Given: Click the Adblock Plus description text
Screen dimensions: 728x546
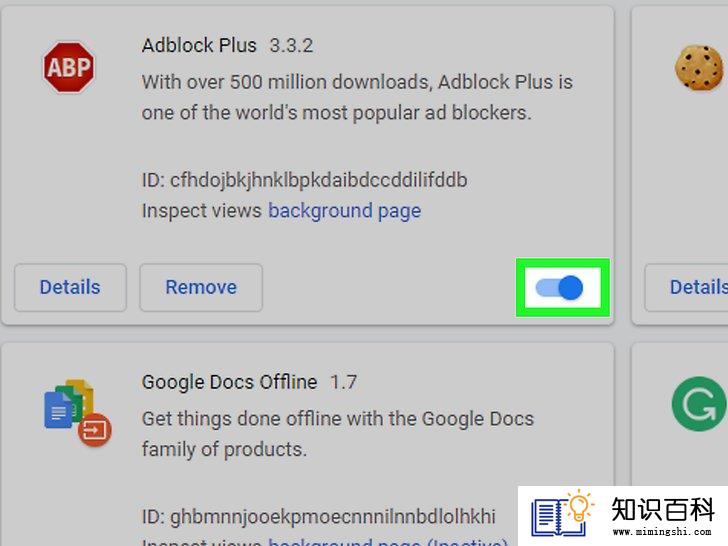Looking at the screenshot, I should pos(358,98).
